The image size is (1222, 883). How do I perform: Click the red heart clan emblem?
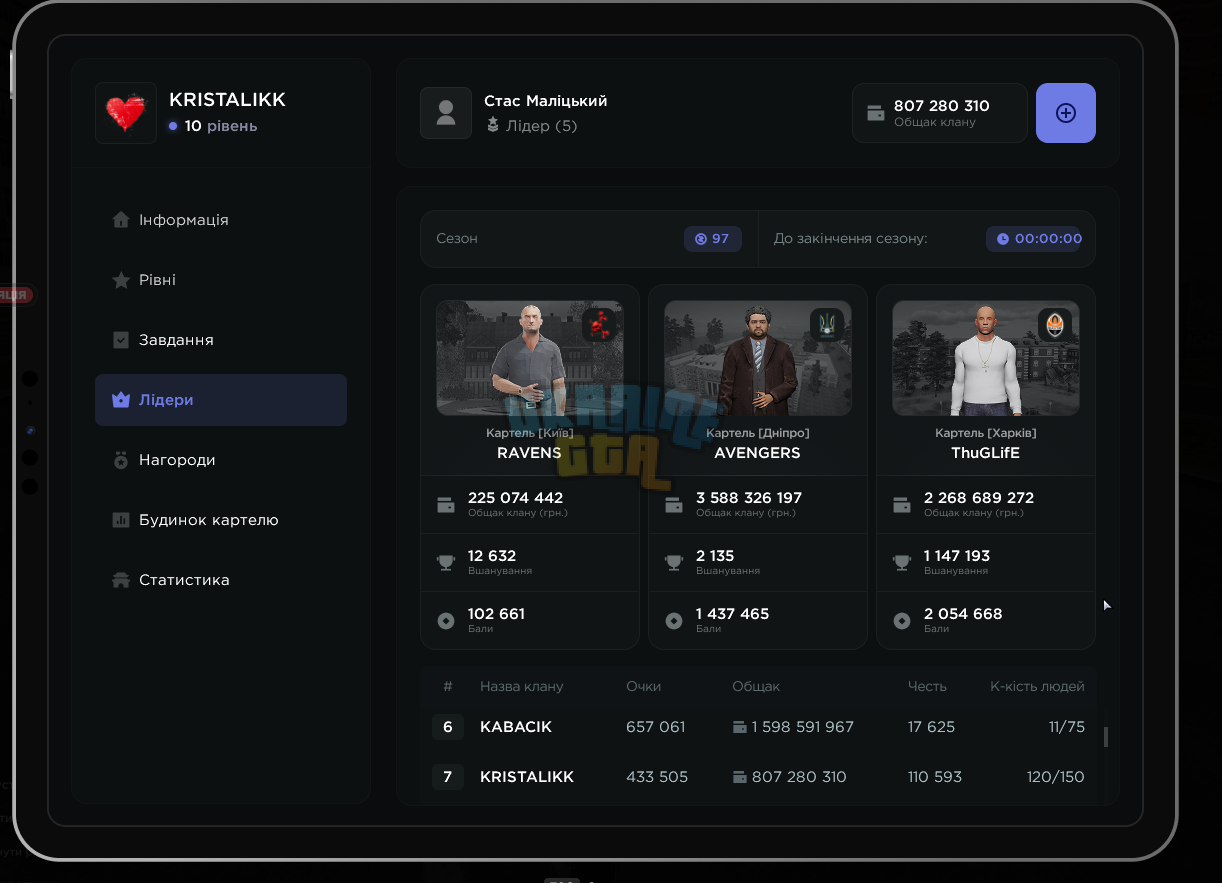(126, 113)
